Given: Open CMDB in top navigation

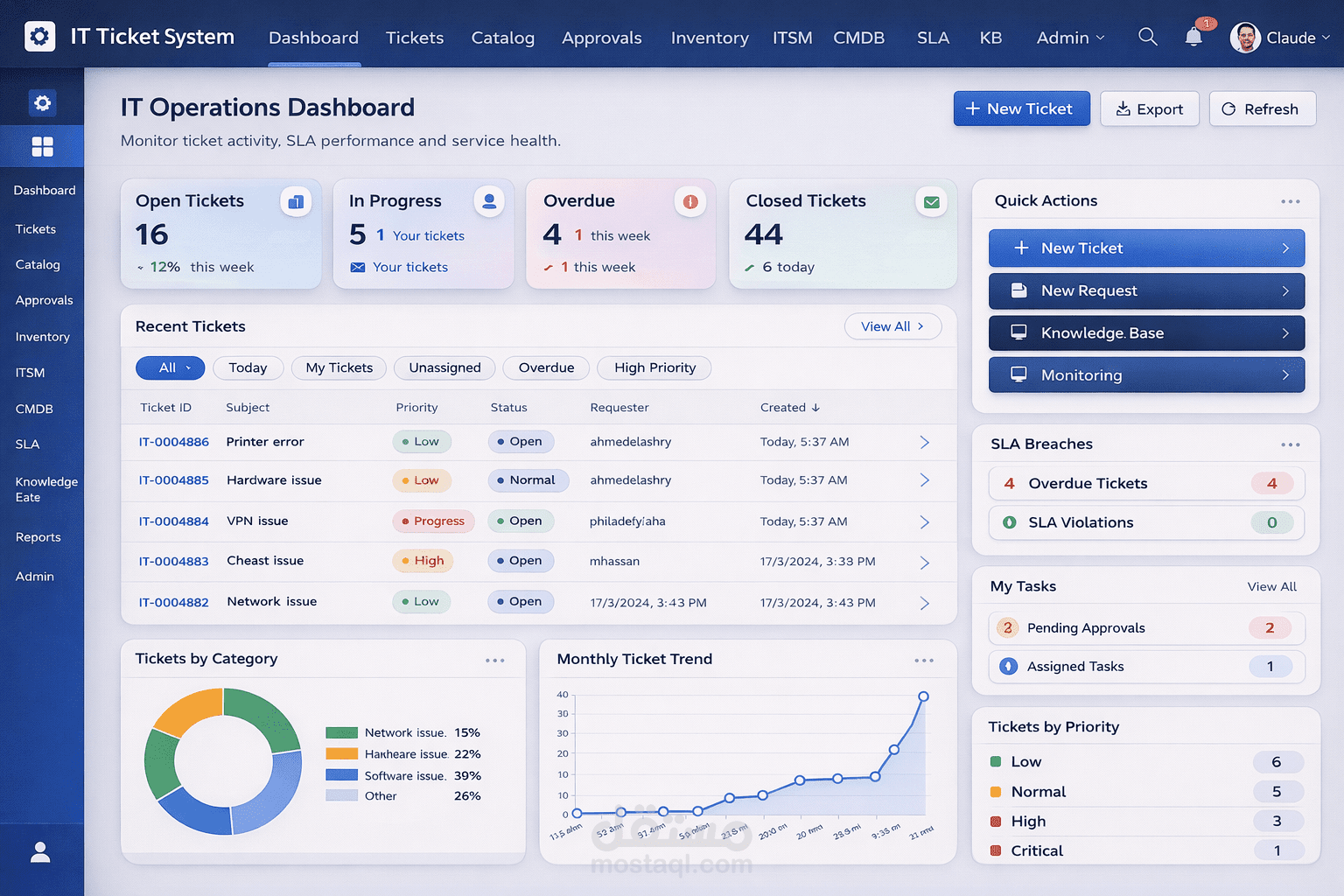Looking at the screenshot, I should coord(858,38).
